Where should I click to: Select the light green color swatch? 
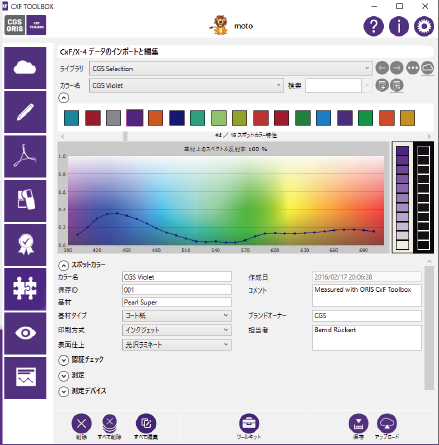click(219, 118)
